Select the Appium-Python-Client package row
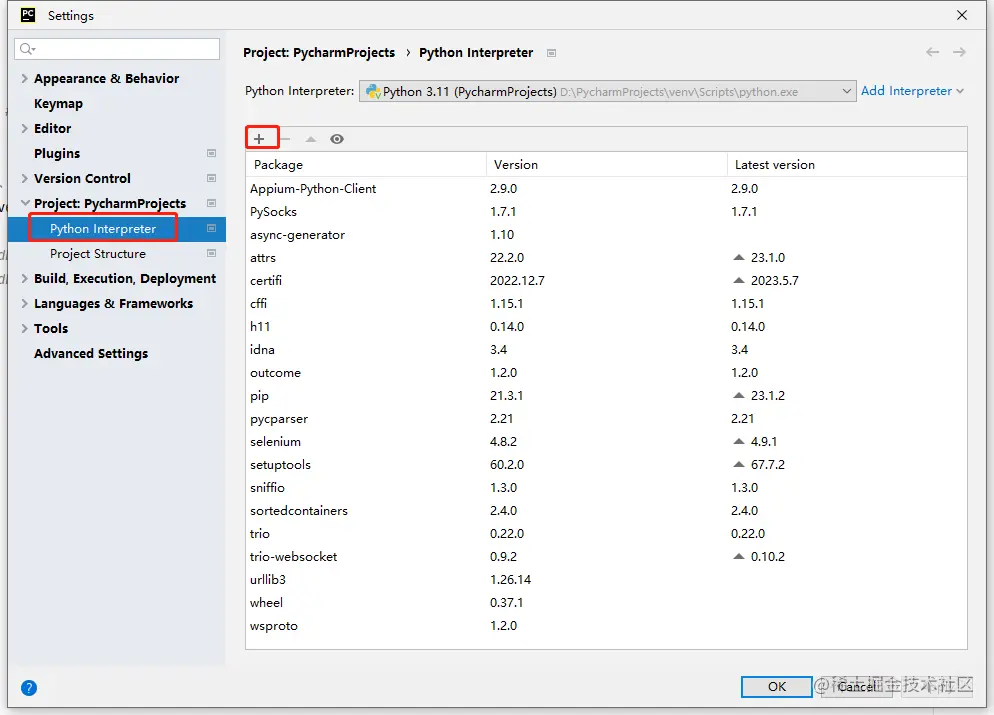Screen dimensions: 994x715 (x=606, y=188)
